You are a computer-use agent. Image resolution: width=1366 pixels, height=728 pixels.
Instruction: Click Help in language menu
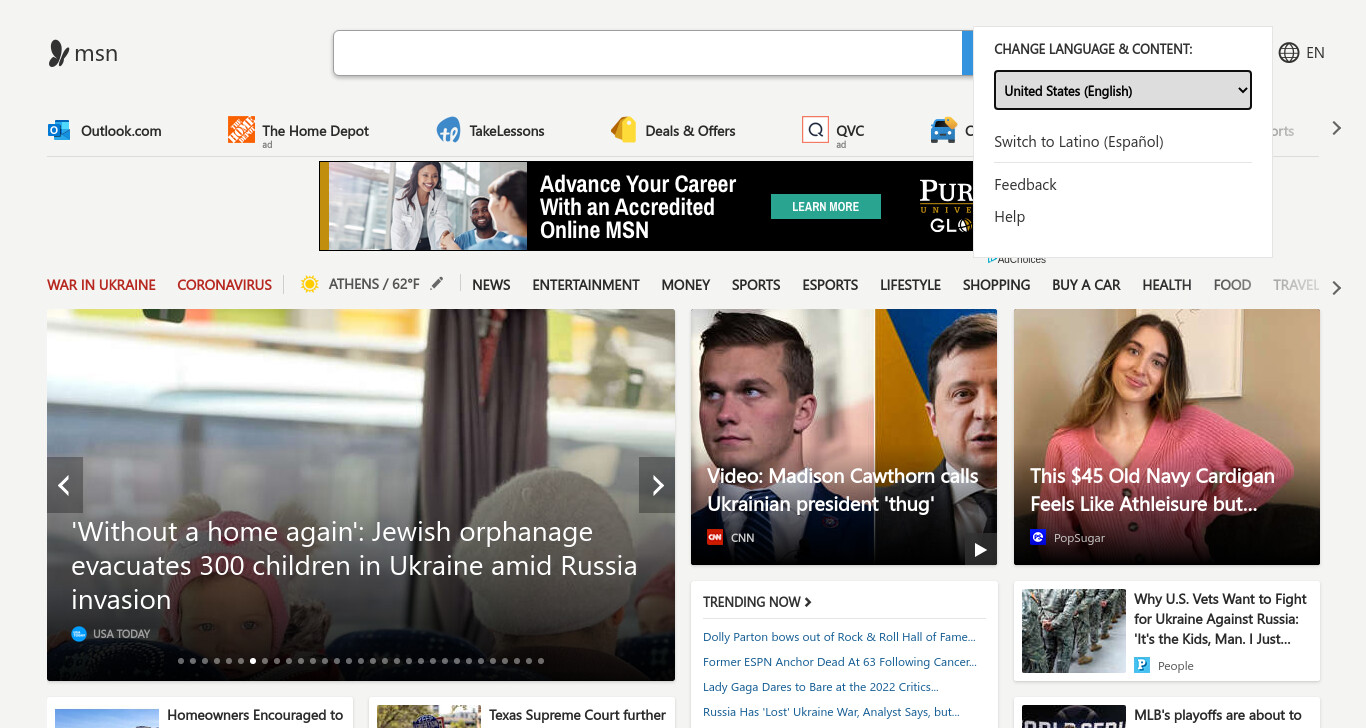click(x=1009, y=217)
